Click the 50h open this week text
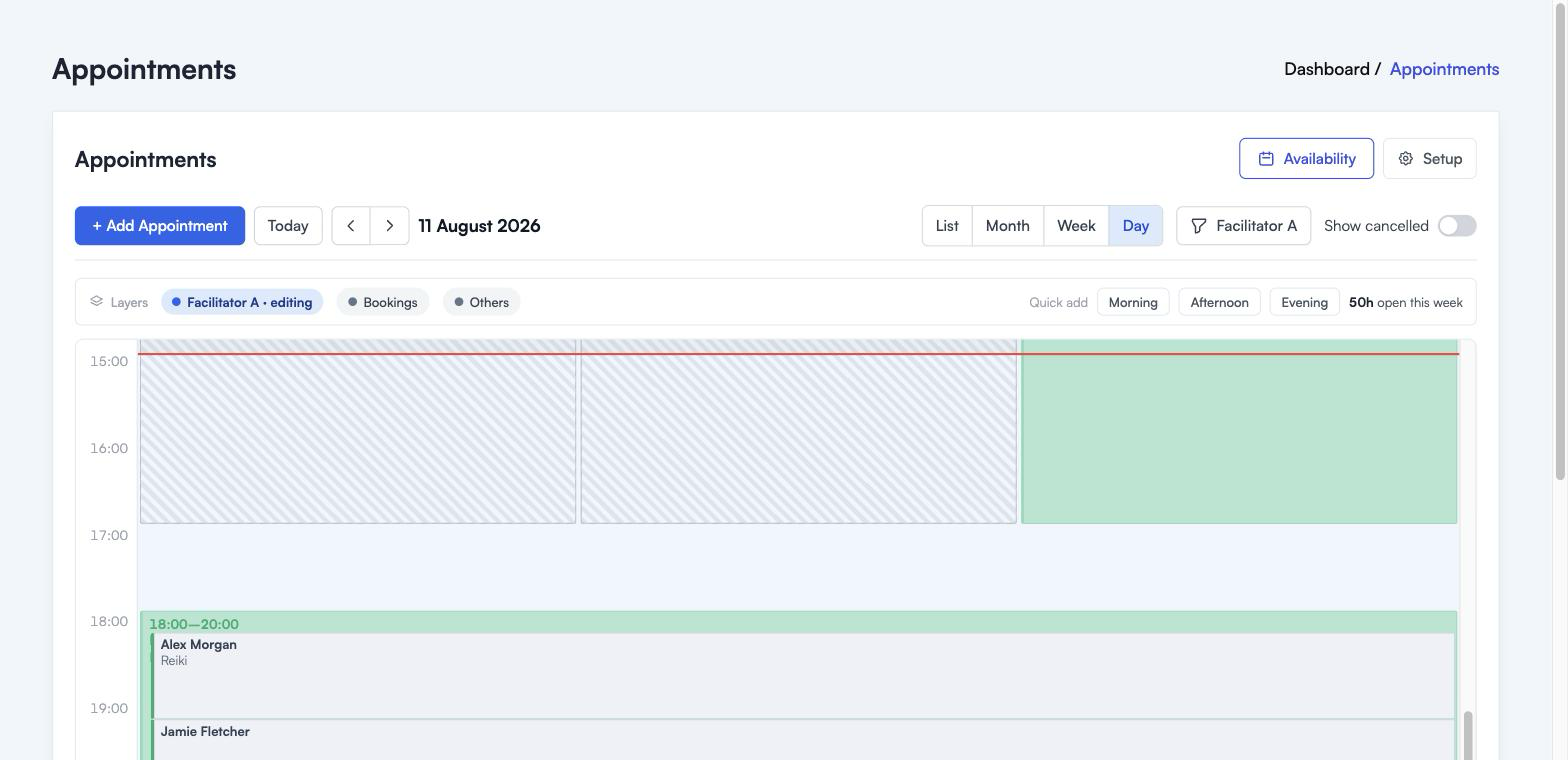Screen dimensions: 1568x760 pyautogui.click(x=1406, y=302)
